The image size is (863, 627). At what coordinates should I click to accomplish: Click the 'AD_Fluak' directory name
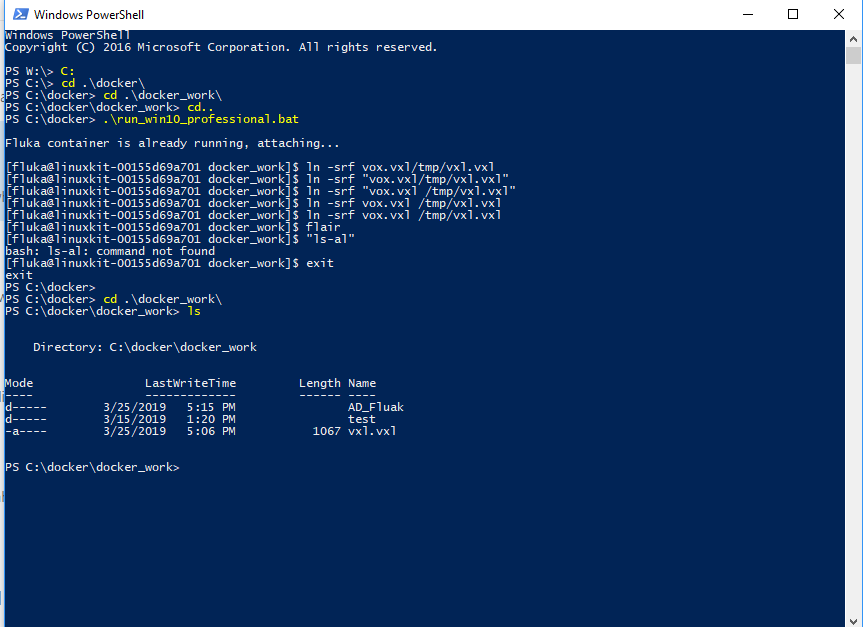tap(376, 407)
